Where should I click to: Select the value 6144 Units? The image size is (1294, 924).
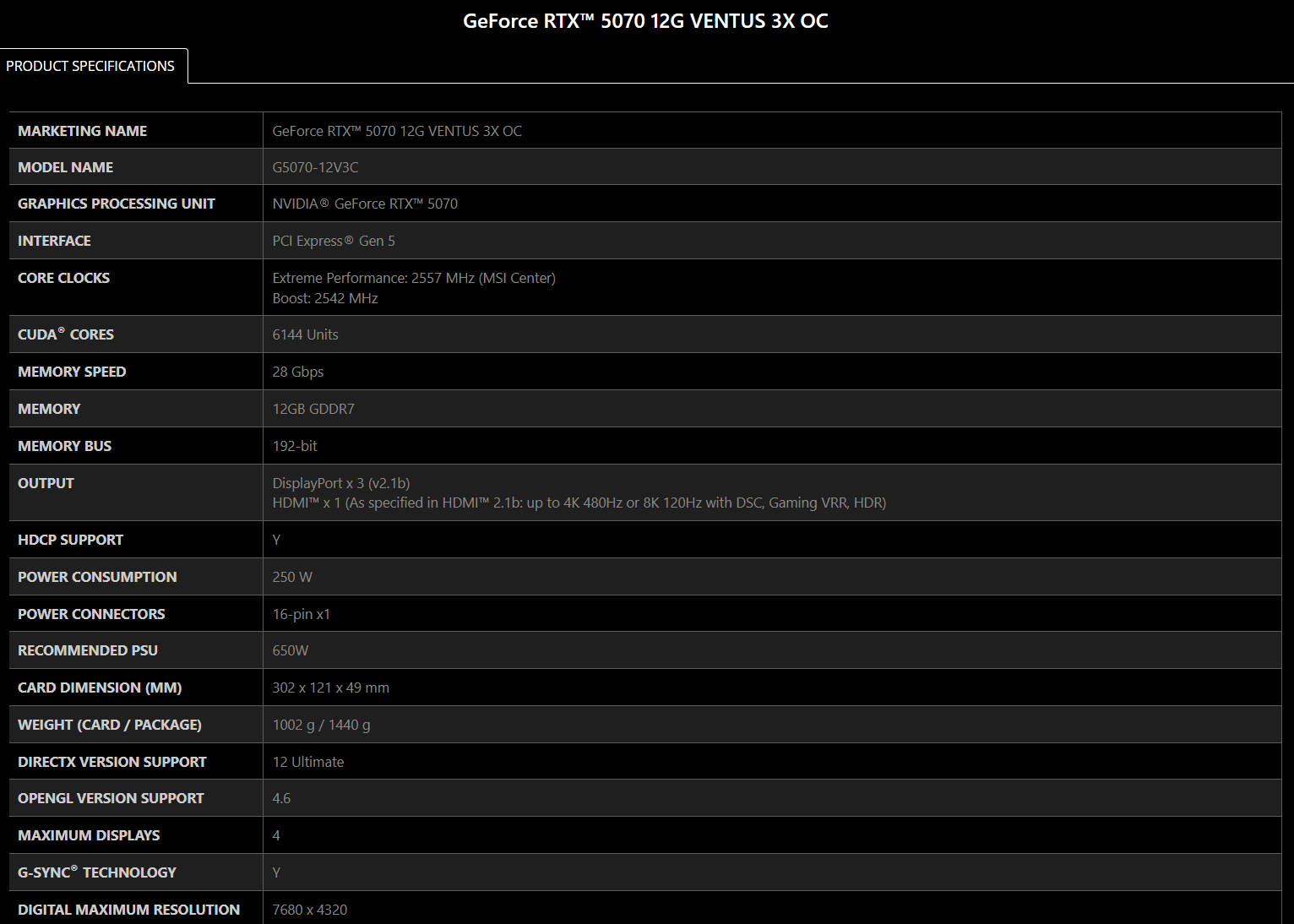(x=305, y=334)
